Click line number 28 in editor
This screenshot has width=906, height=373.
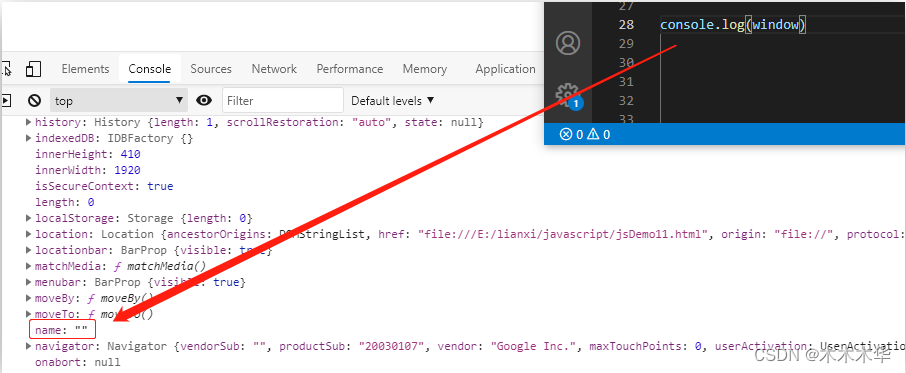[x=626, y=25]
